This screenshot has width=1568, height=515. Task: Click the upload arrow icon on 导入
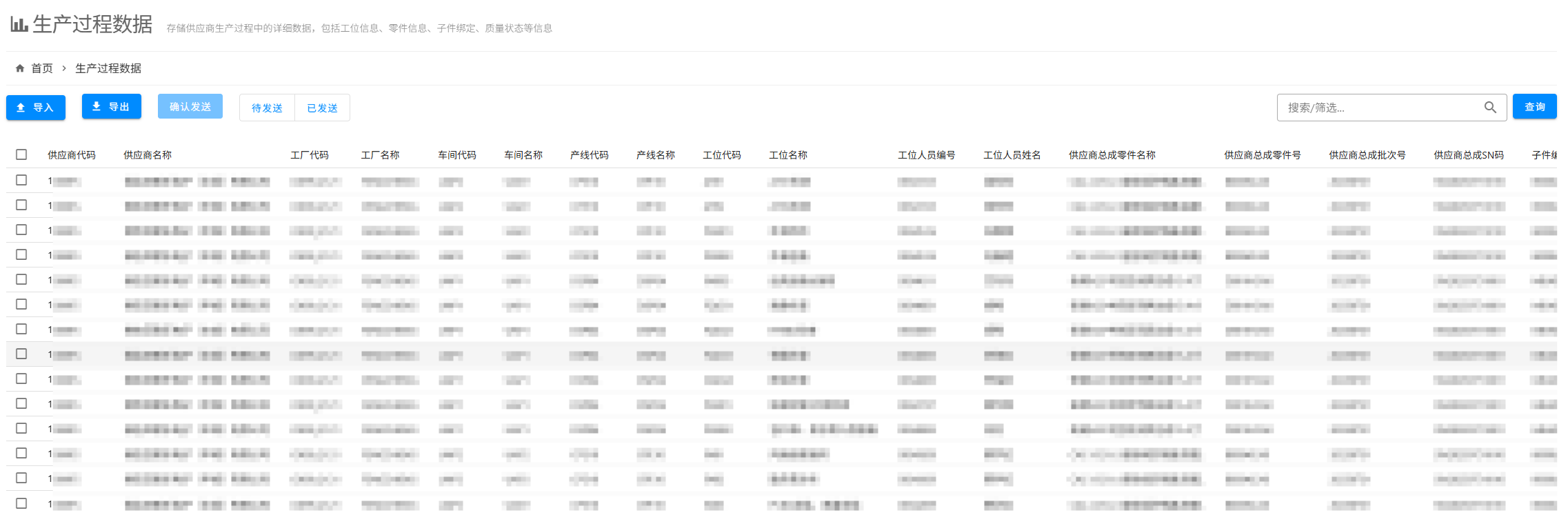(21, 108)
